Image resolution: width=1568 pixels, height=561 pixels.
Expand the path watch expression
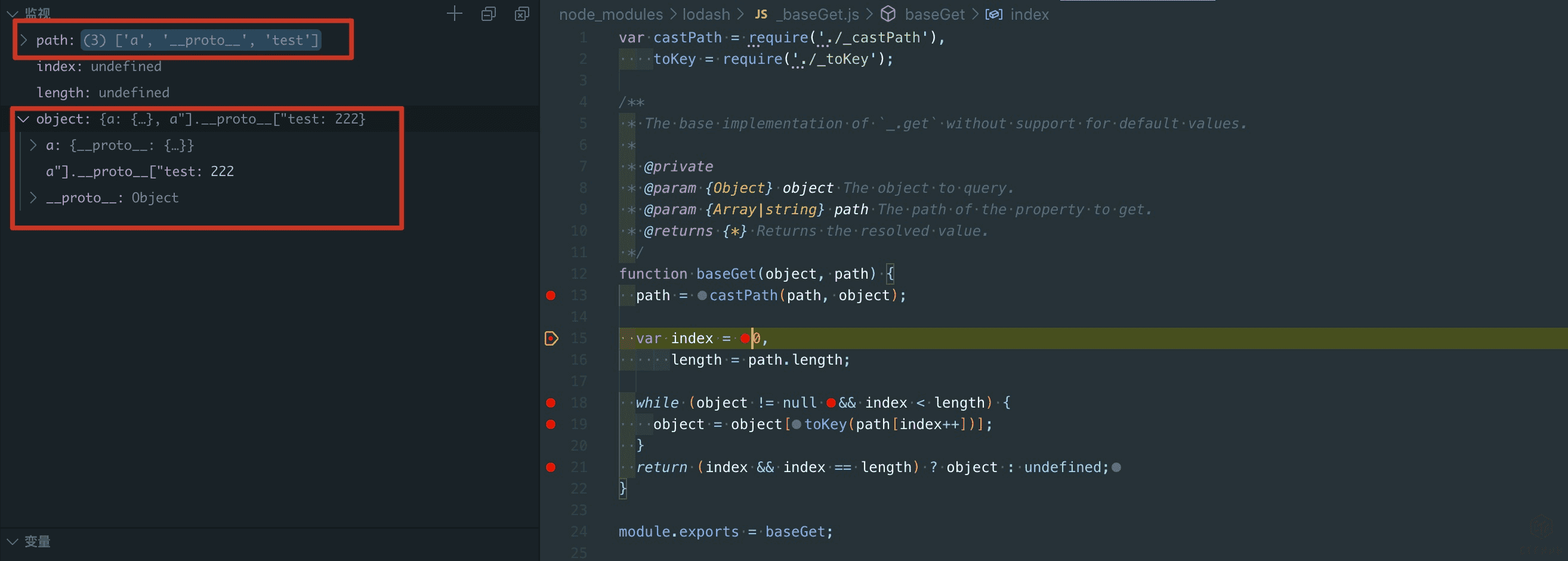(24, 40)
